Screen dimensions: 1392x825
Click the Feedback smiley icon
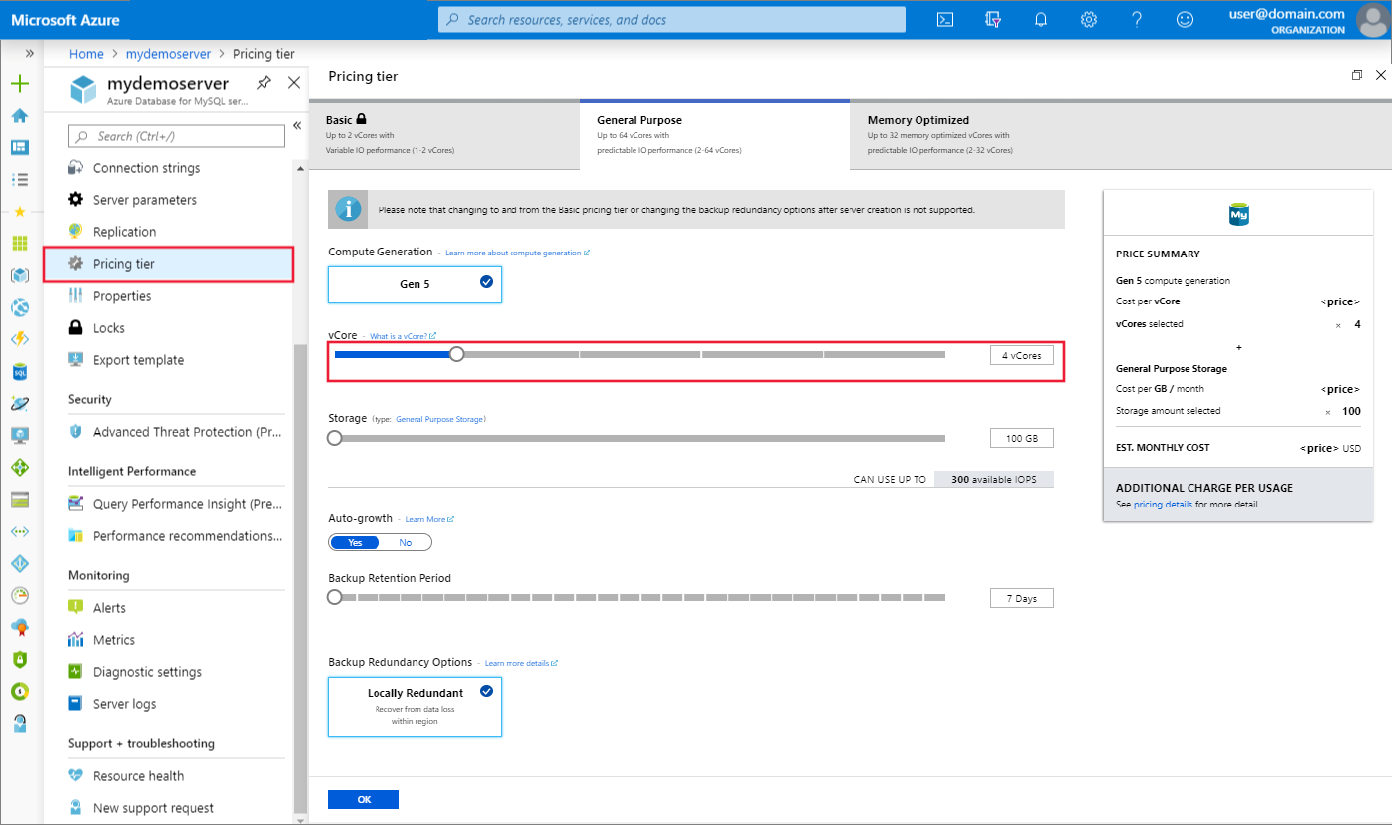1185,19
